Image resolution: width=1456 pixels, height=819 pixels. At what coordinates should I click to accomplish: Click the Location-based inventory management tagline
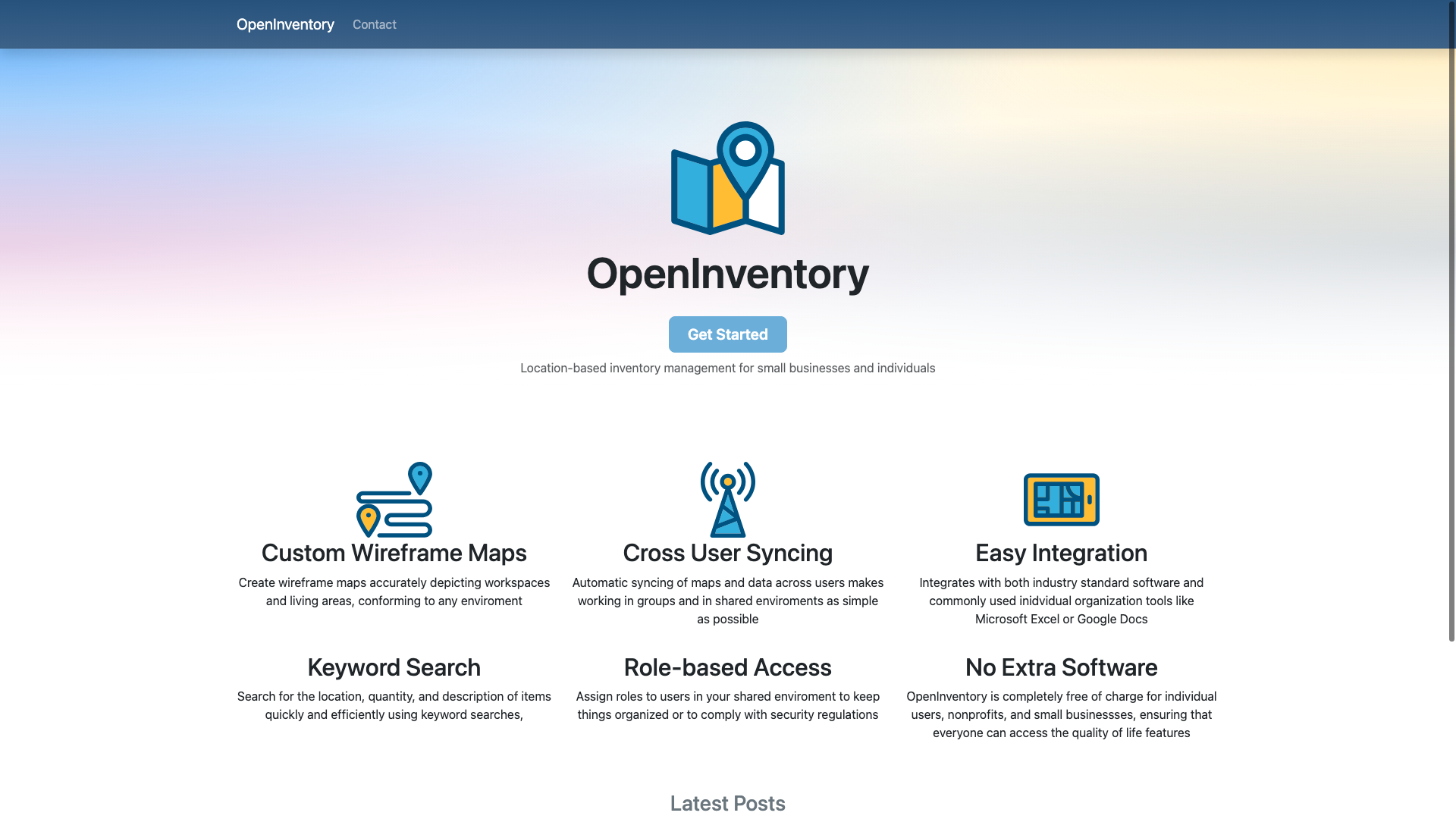click(728, 368)
